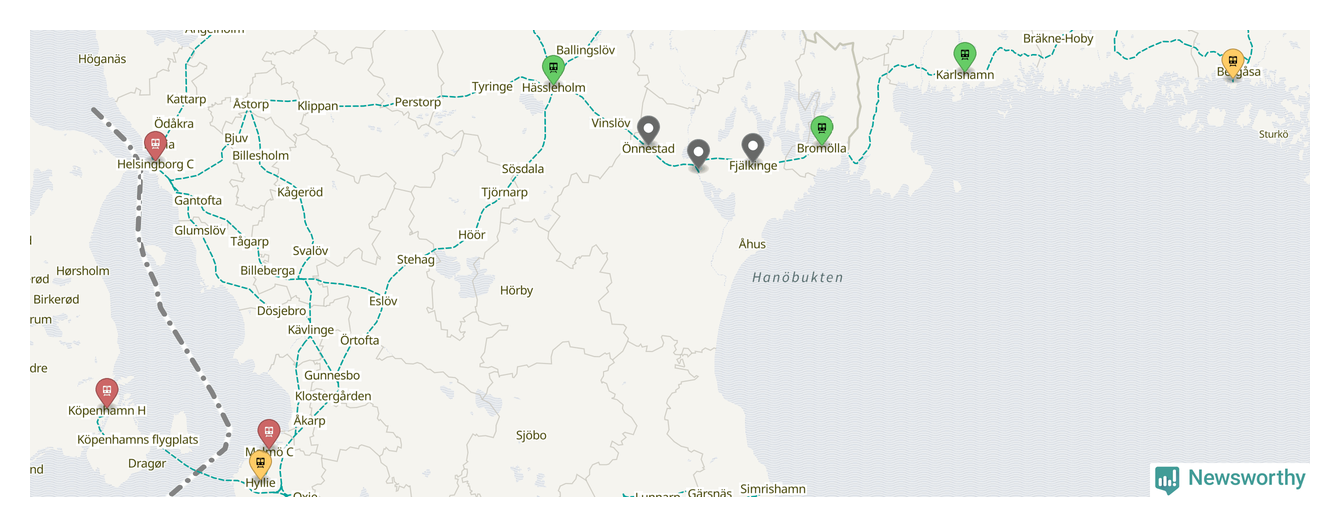Click the Hanöbukten bay label
1340x527 pixels.
tap(798, 277)
